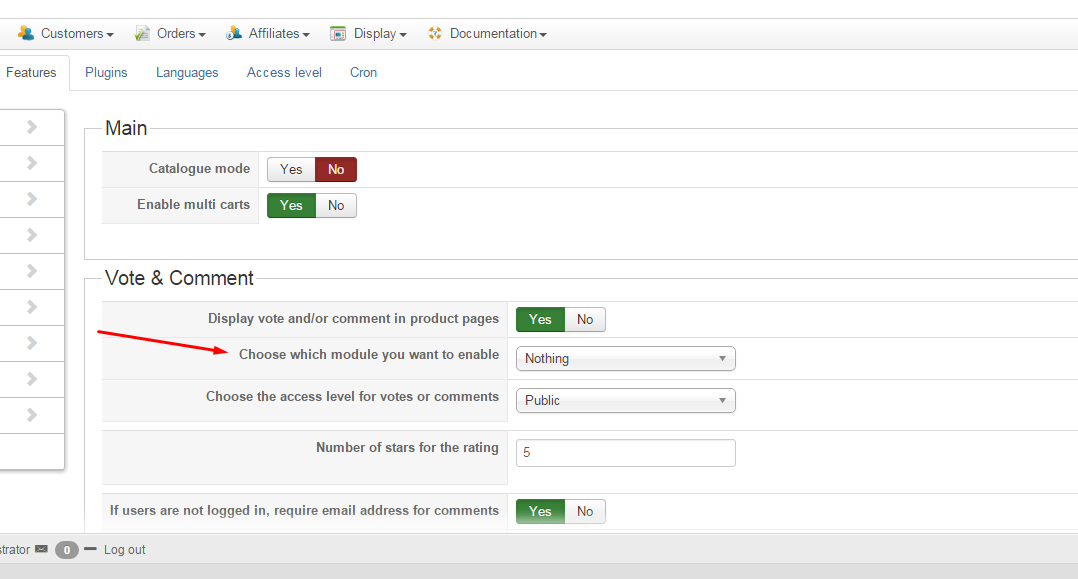Click the Customers people icon
1078x579 pixels.
26,33
